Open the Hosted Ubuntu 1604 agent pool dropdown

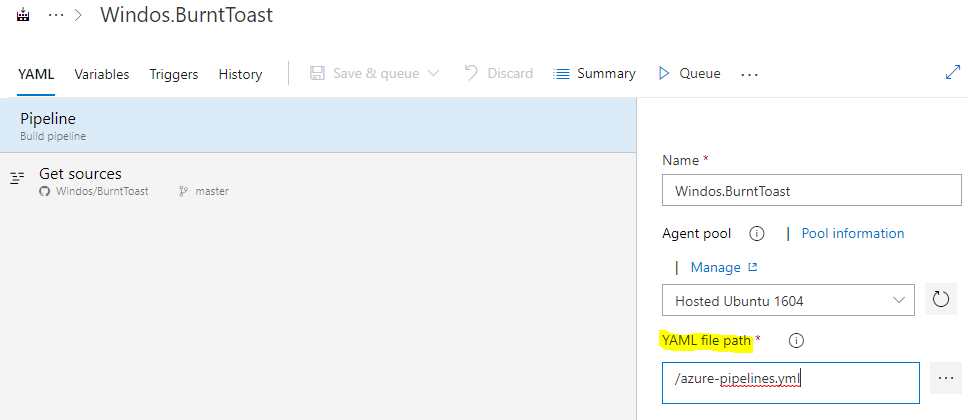(788, 300)
